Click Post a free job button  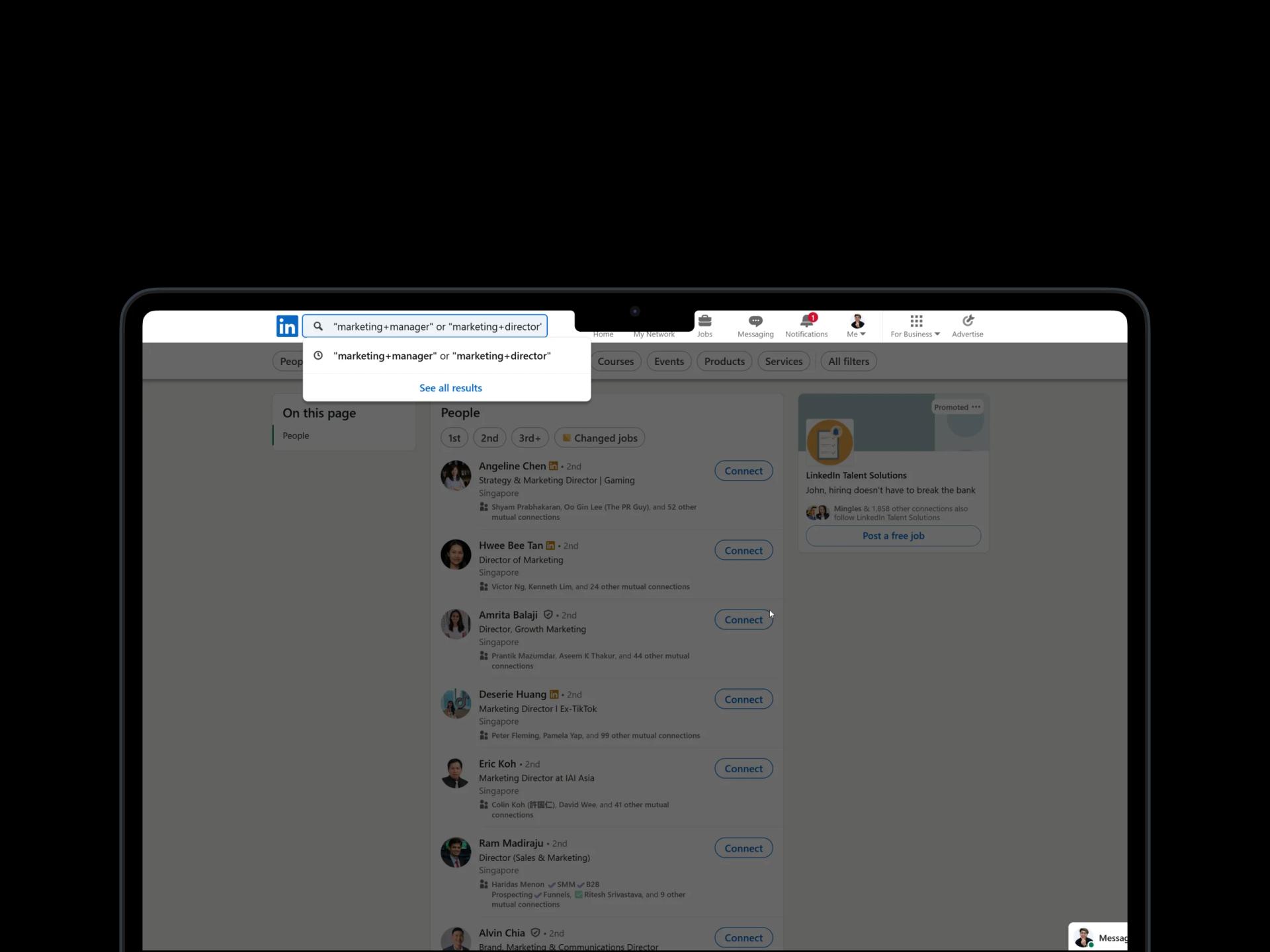coord(892,536)
